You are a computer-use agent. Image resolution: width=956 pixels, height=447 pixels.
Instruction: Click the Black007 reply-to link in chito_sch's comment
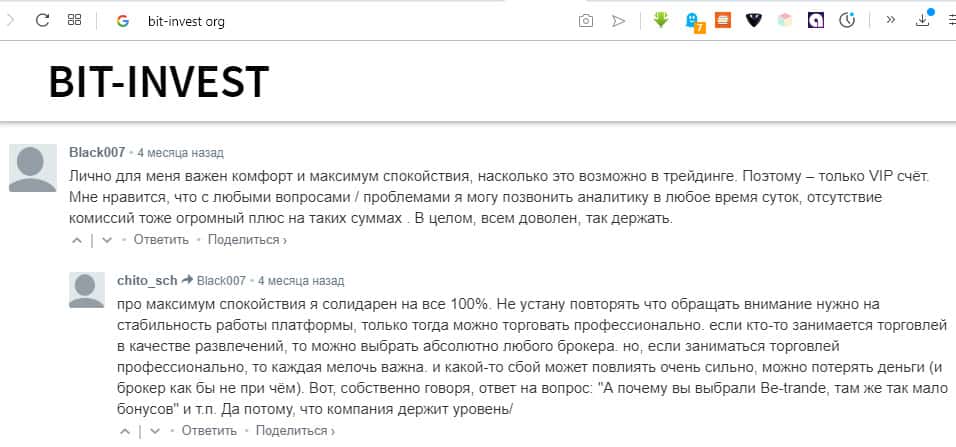221,281
